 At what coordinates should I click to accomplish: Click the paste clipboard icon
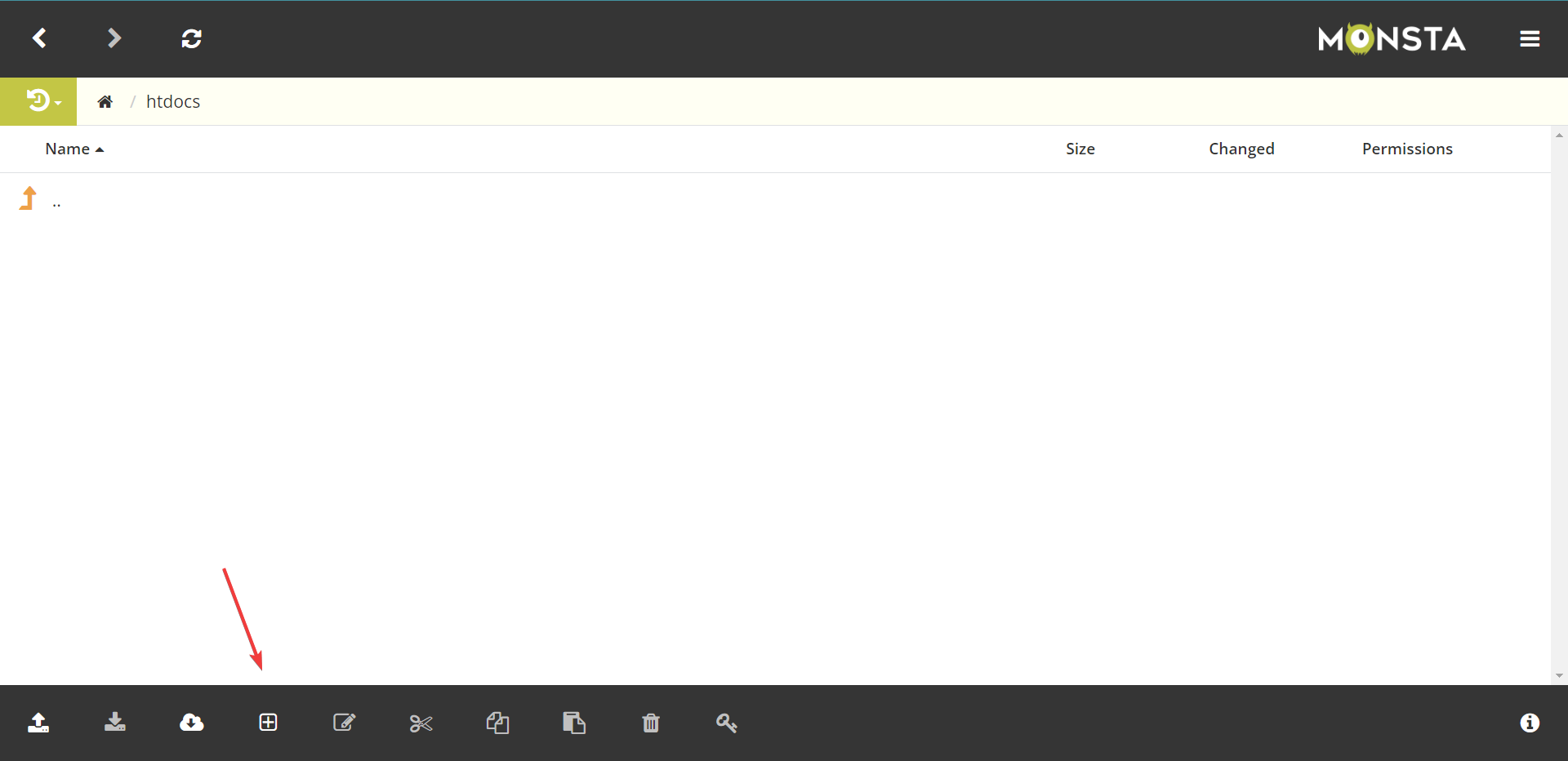574,723
